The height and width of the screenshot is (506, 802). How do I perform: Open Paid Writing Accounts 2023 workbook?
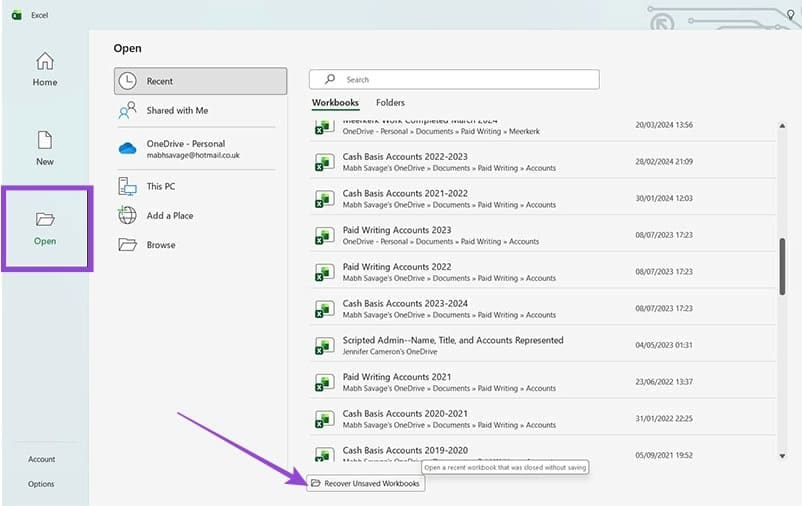(543, 235)
